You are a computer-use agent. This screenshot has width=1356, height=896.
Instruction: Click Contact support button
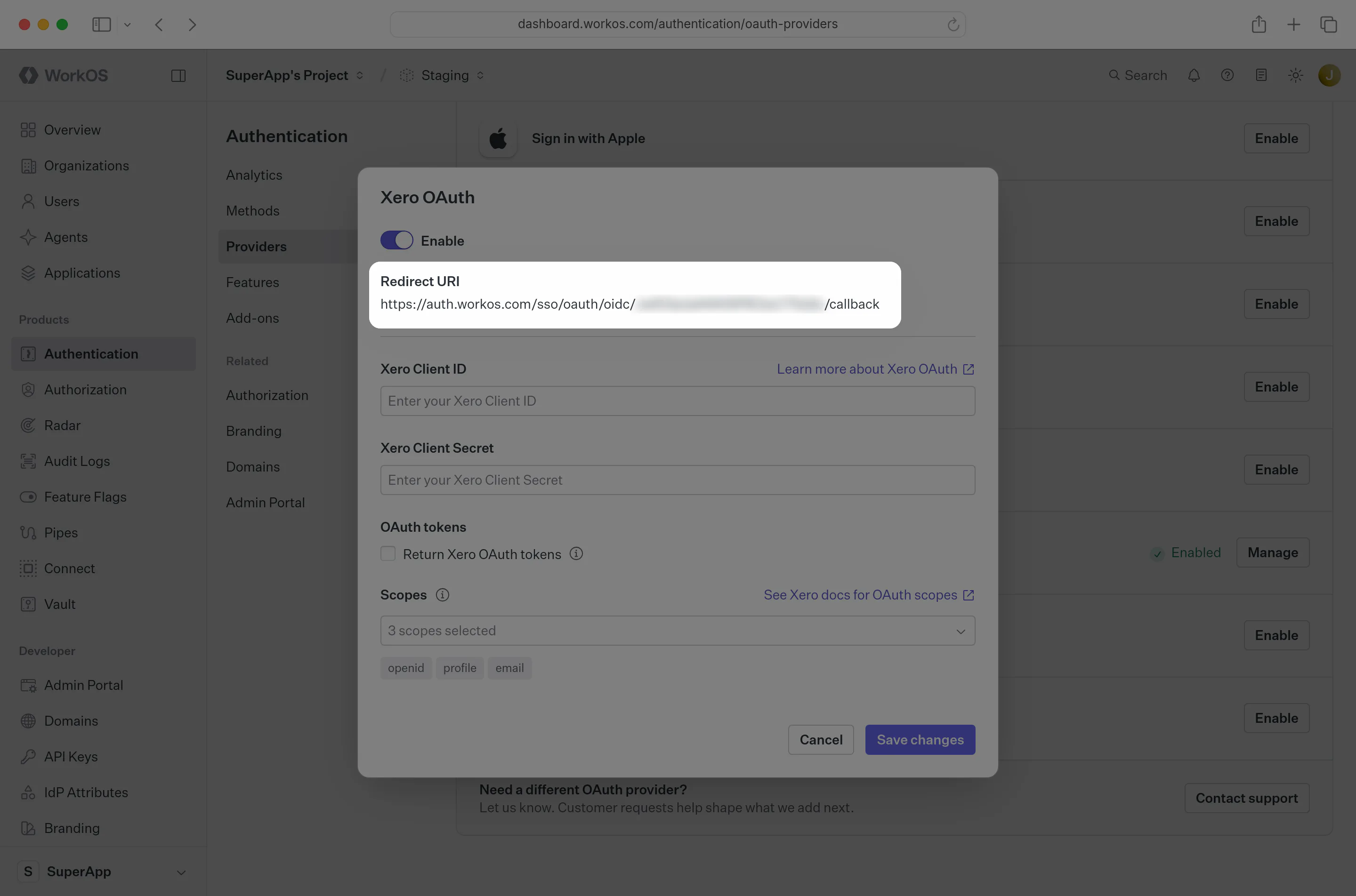click(x=1246, y=798)
